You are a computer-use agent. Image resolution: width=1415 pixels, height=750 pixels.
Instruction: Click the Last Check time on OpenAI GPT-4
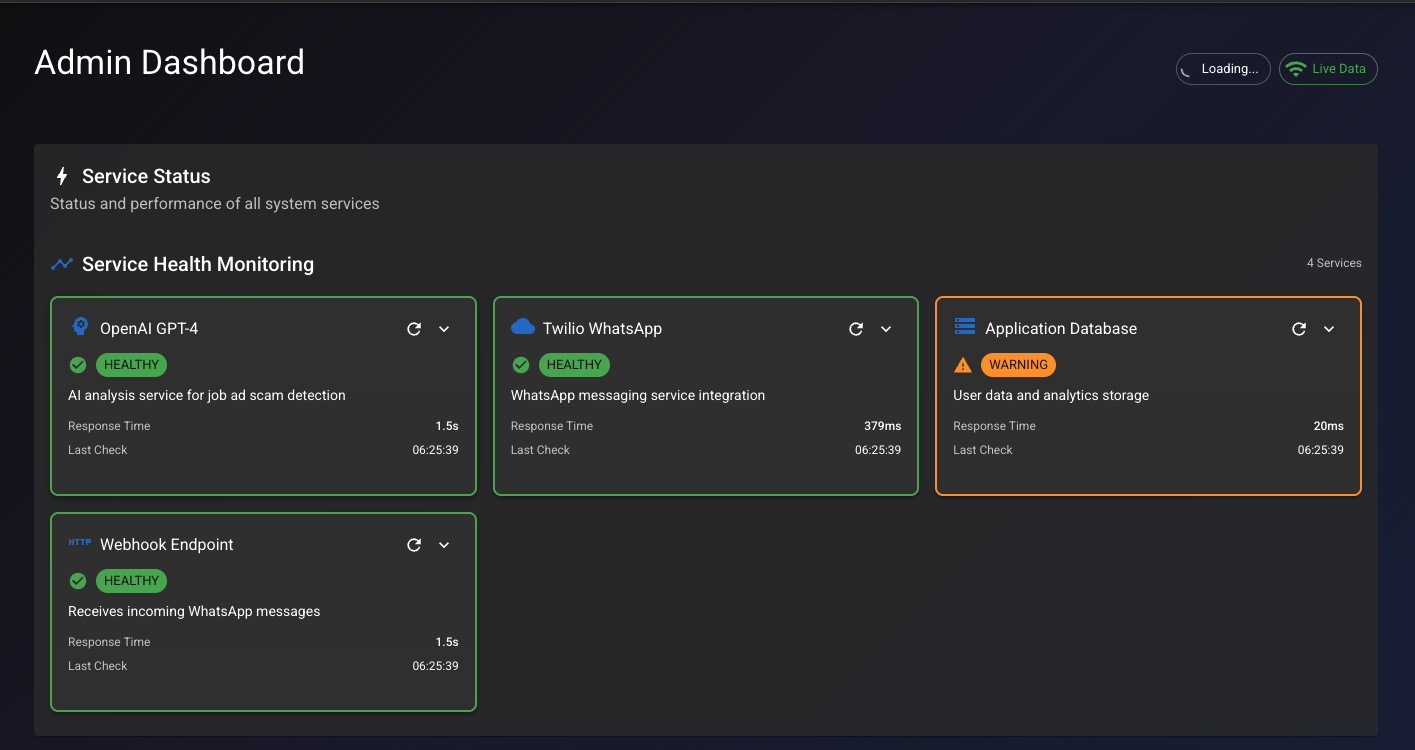(x=435, y=450)
